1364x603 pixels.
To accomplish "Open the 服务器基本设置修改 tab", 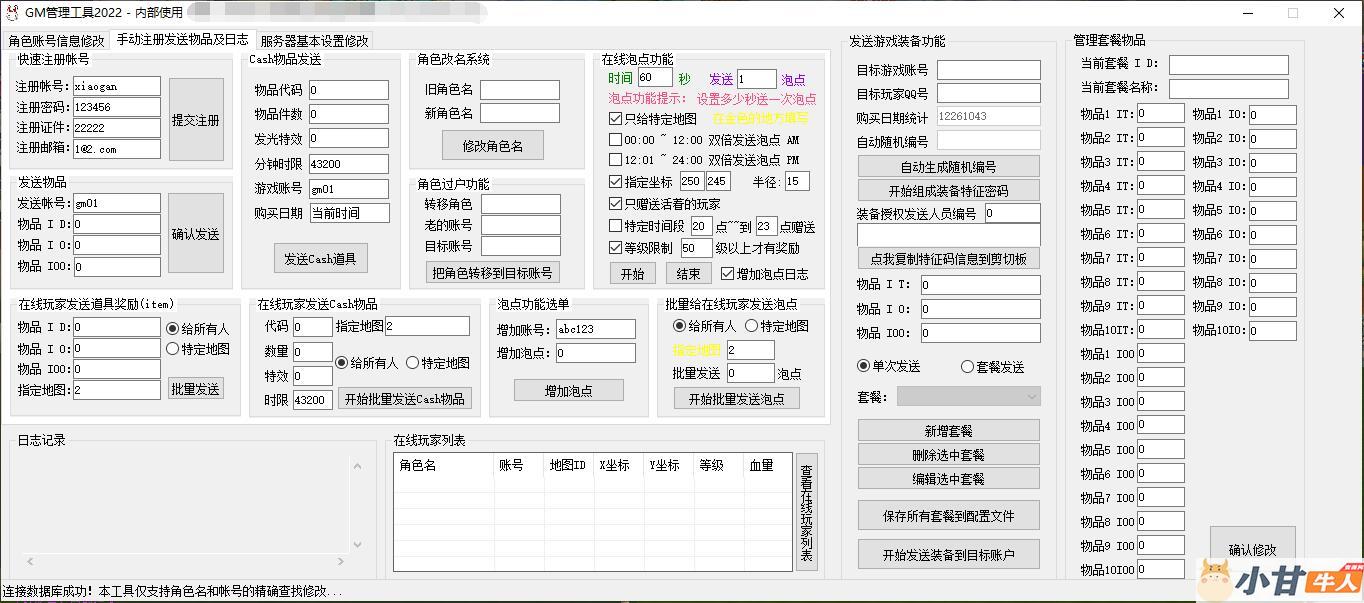I will click(x=314, y=41).
